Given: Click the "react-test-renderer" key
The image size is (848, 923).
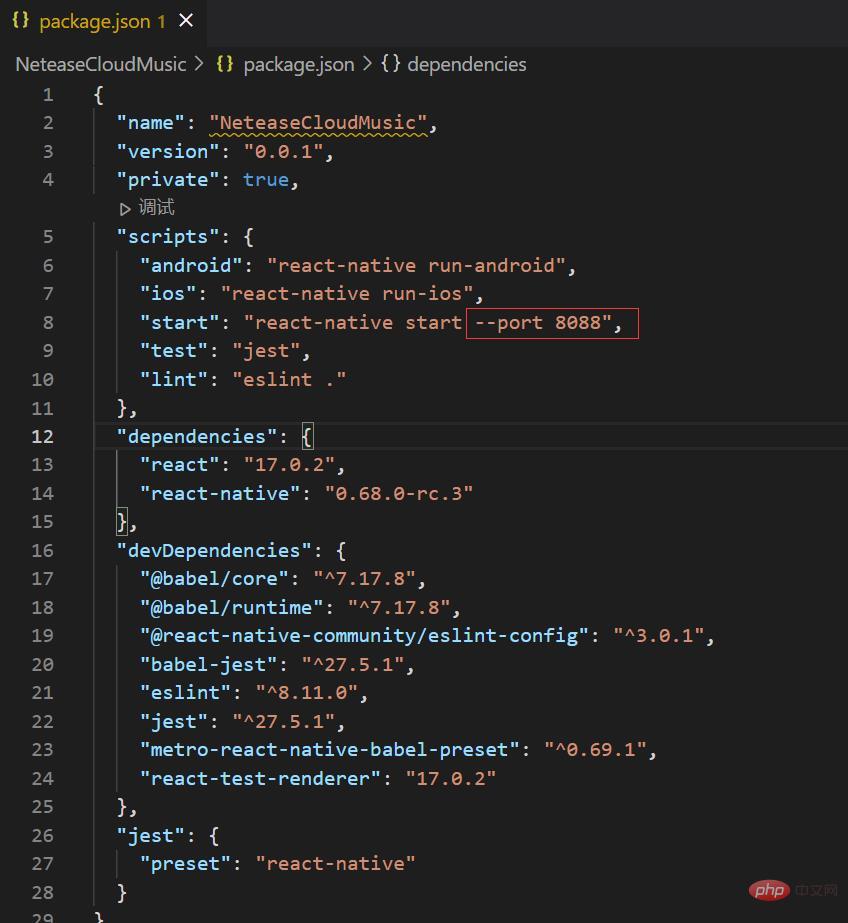Looking at the screenshot, I should [261, 779].
